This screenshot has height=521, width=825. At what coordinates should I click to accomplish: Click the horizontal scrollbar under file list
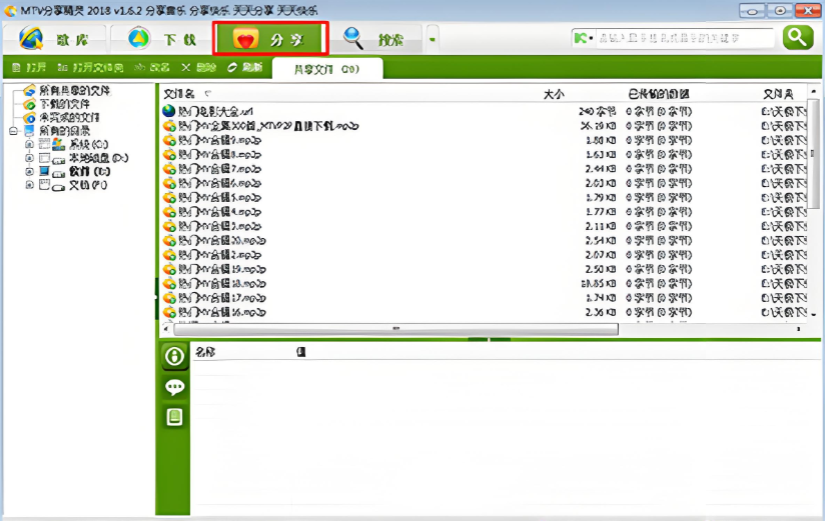[395, 328]
